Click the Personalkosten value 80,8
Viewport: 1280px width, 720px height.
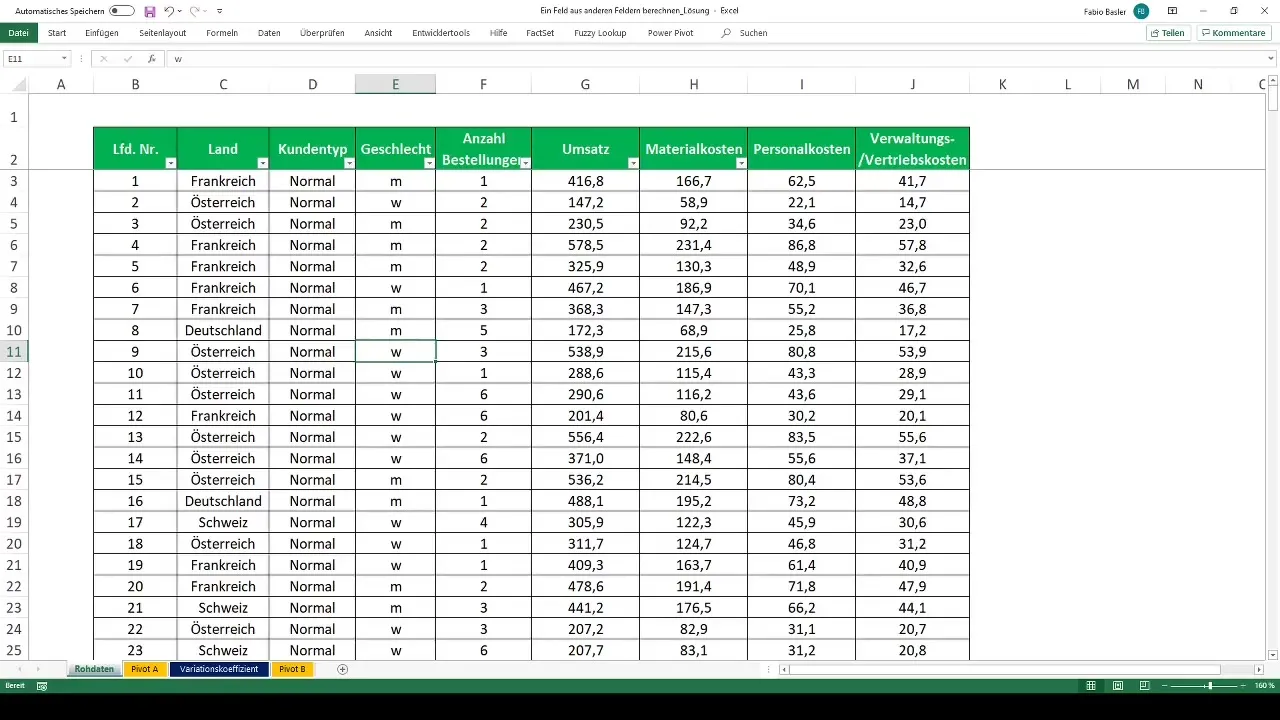pos(801,352)
